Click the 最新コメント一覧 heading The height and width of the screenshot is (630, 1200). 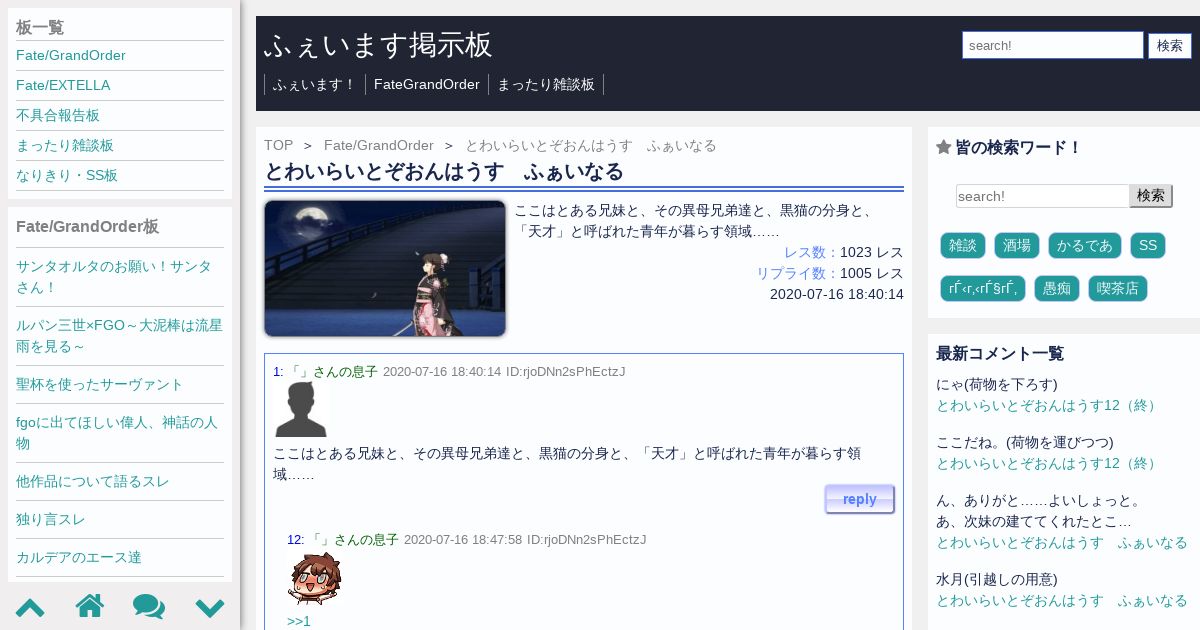1000,353
